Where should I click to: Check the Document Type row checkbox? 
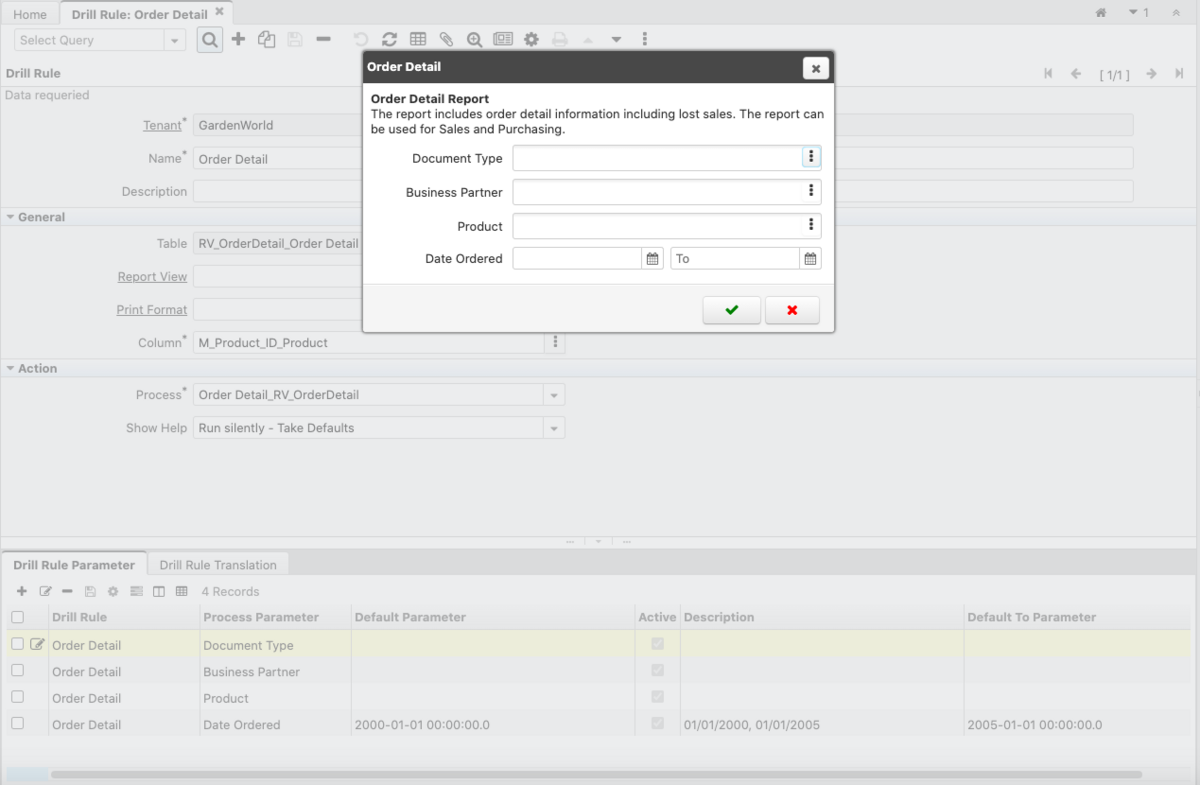[17, 645]
